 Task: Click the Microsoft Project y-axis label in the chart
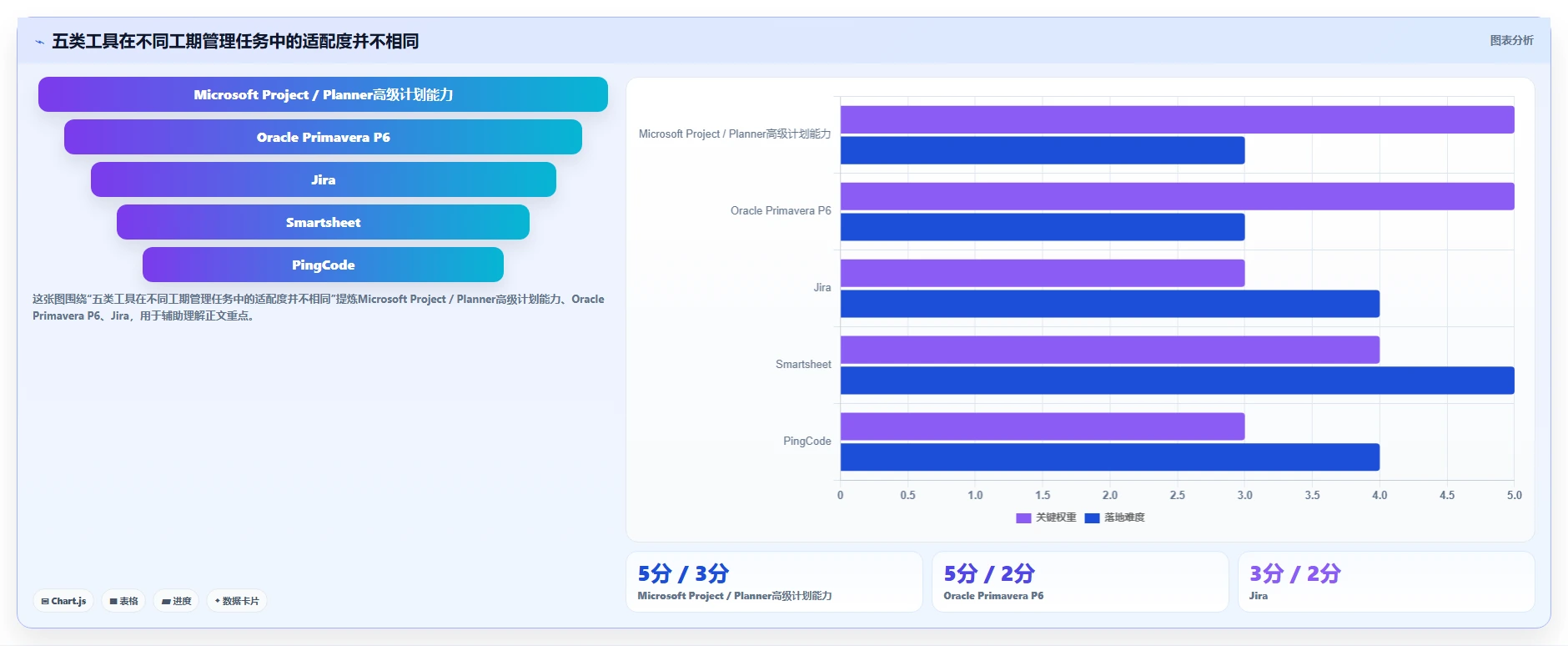(x=735, y=134)
